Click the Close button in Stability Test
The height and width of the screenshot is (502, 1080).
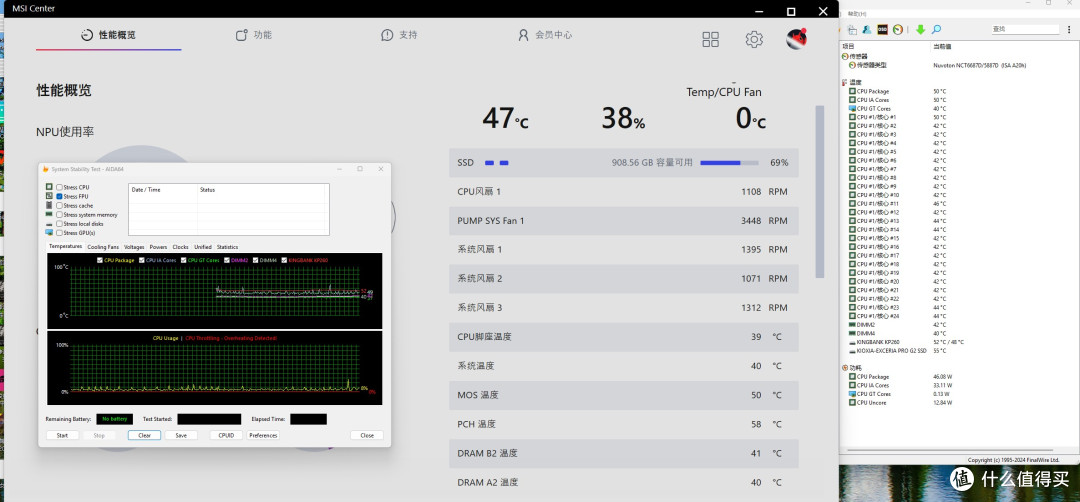pyautogui.click(x=367, y=435)
